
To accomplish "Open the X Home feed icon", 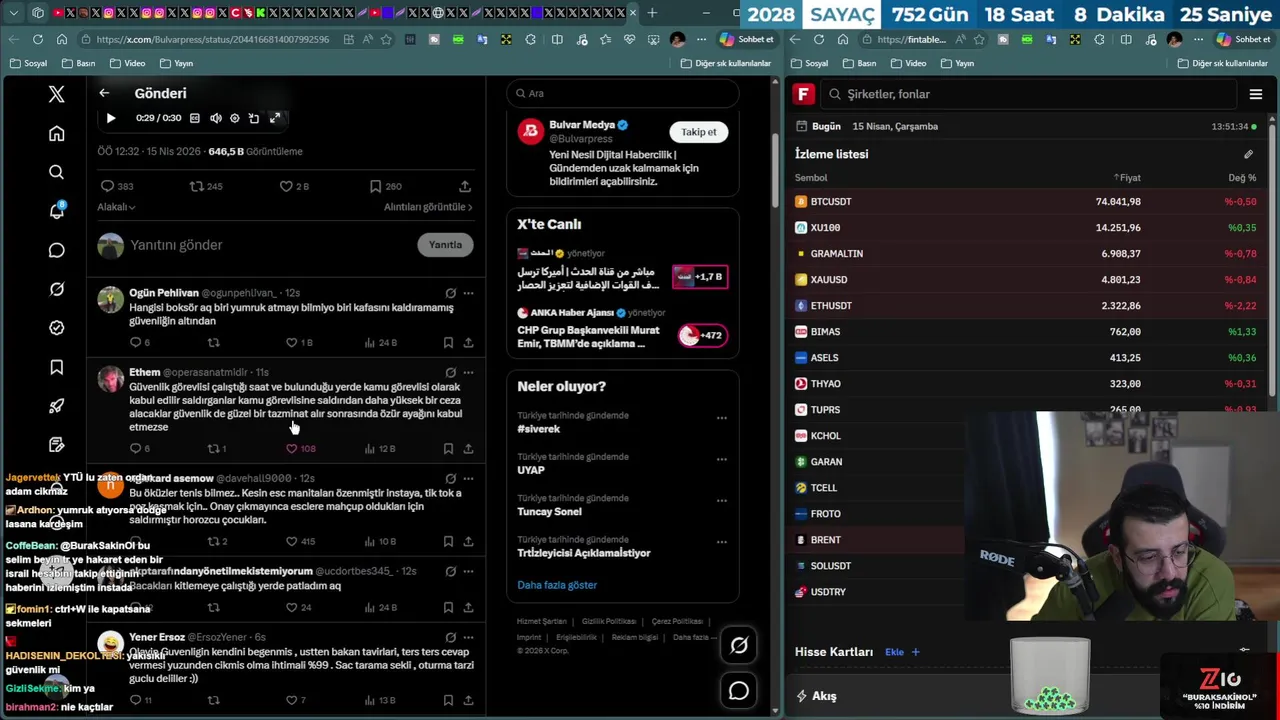I will tap(56, 133).
